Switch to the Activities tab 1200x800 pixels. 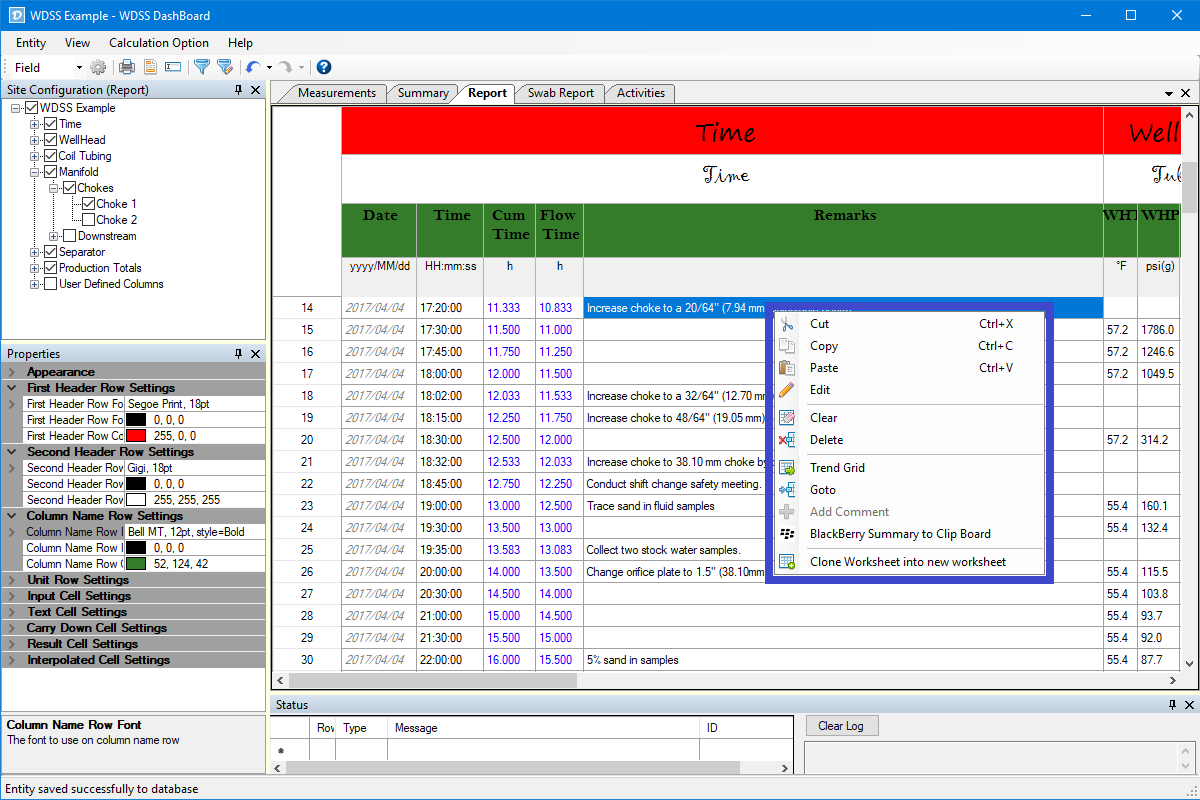click(641, 93)
